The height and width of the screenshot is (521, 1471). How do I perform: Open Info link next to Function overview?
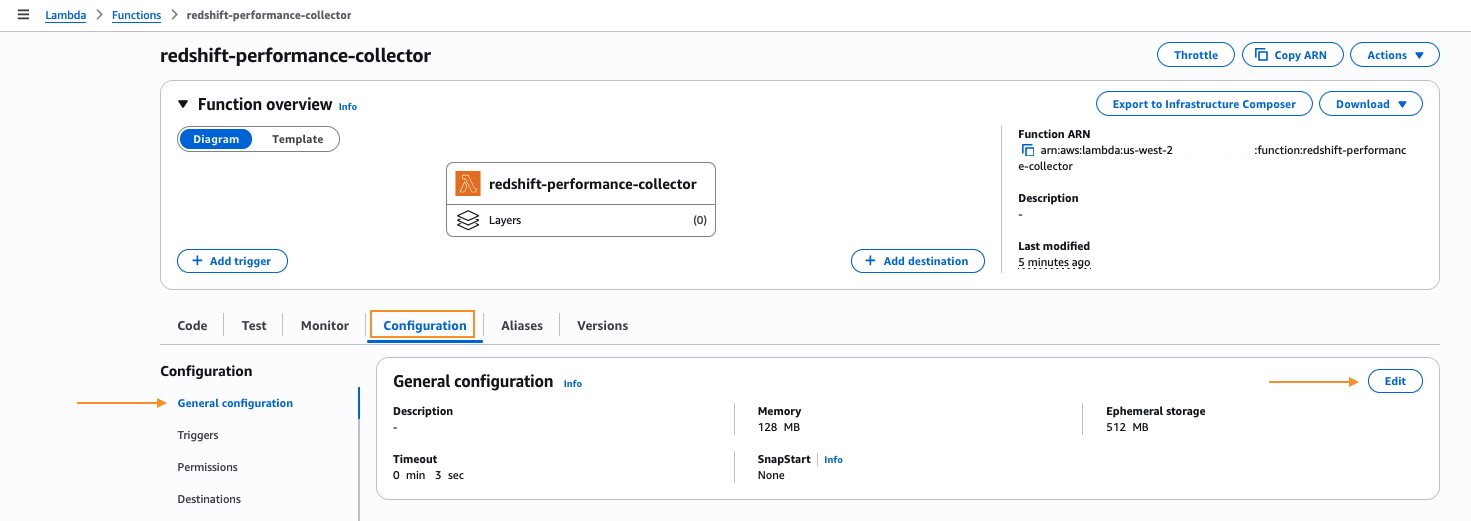tap(347, 106)
